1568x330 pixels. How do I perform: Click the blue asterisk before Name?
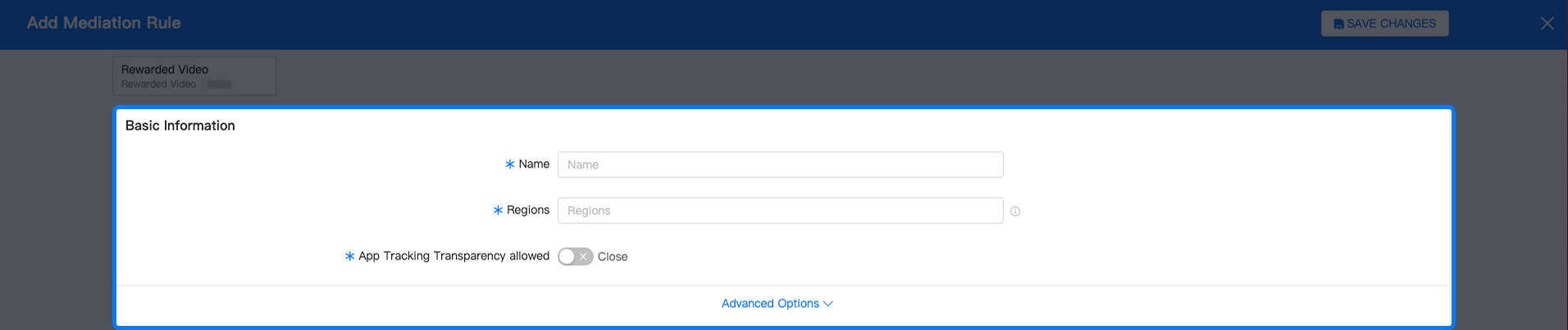pyautogui.click(x=510, y=164)
